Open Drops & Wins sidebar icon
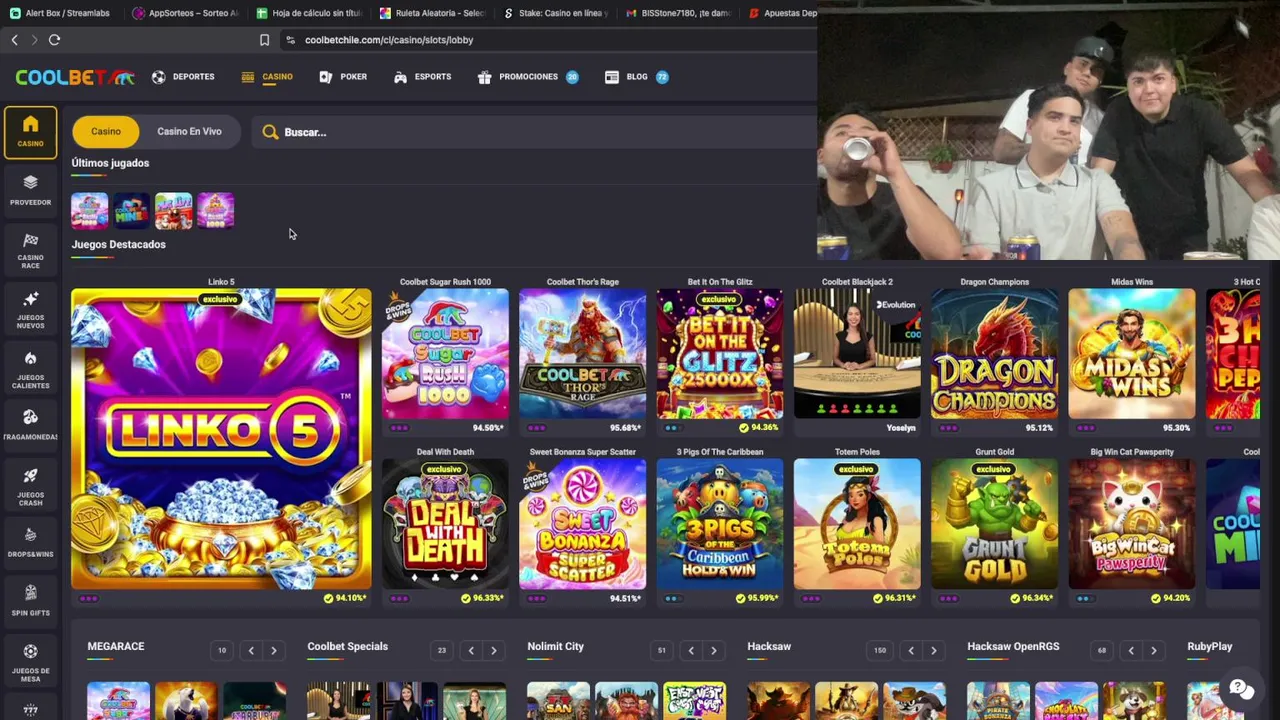This screenshot has width=1280, height=720. pos(30,542)
